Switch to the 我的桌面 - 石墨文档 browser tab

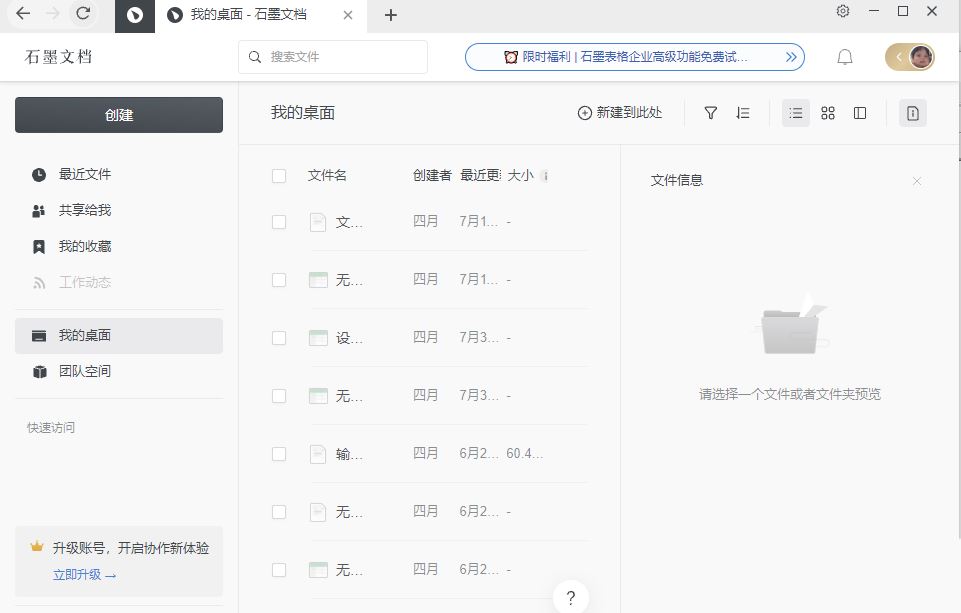click(260, 15)
